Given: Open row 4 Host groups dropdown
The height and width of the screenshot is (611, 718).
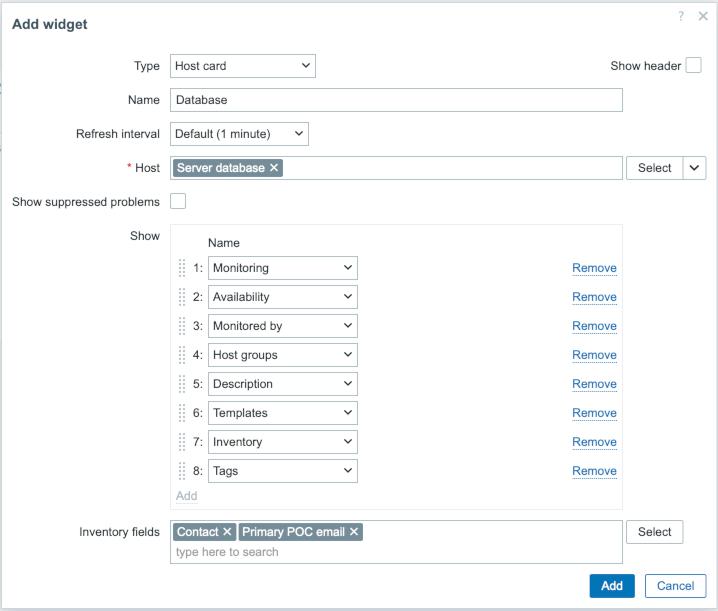Looking at the screenshot, I should pos(283,355).
